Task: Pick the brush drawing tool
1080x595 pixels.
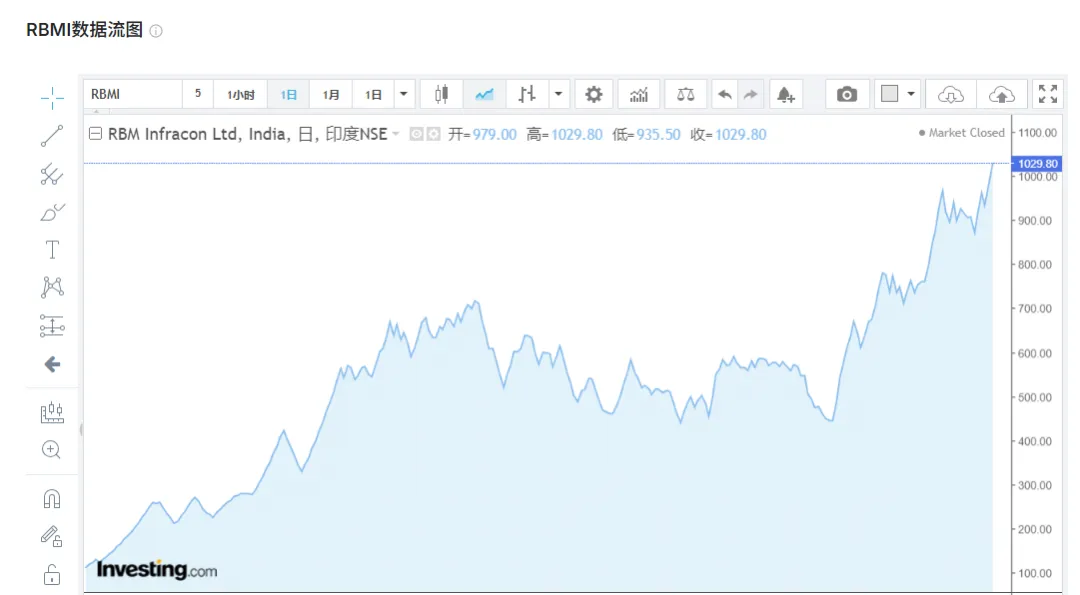Action: click(52, 212)
